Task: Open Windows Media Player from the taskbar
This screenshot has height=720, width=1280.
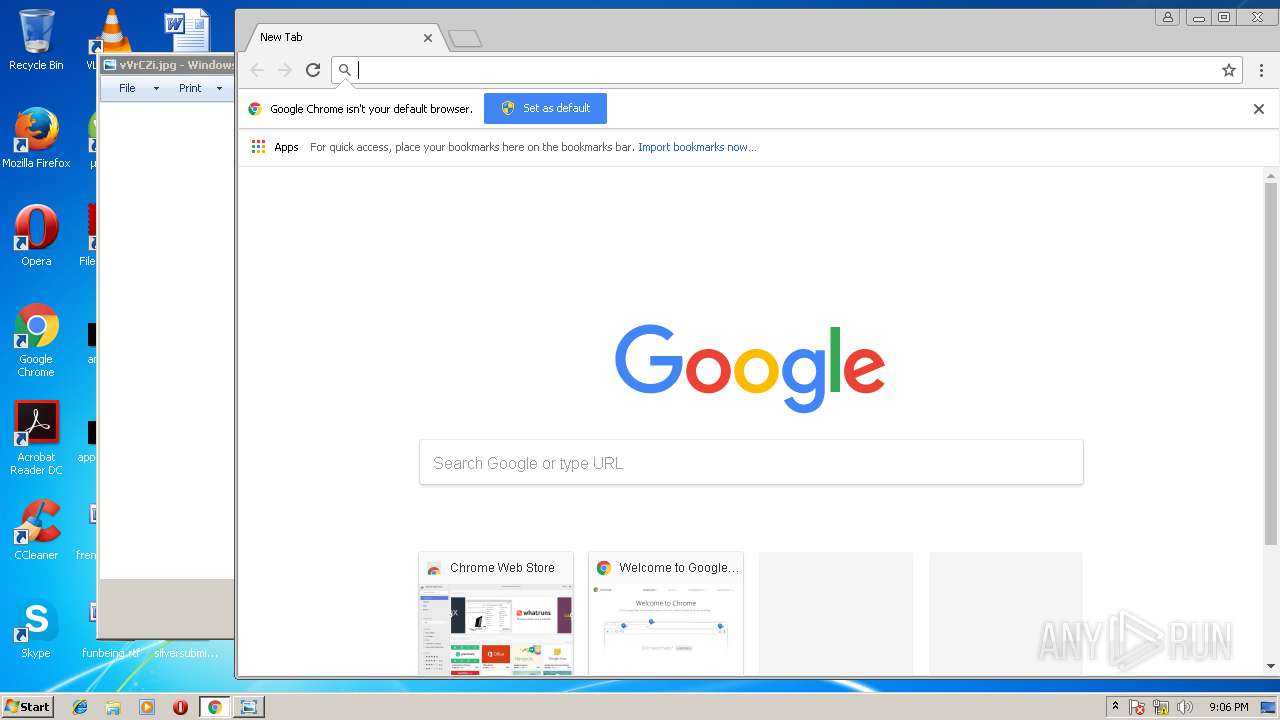Action: point(147,707)
